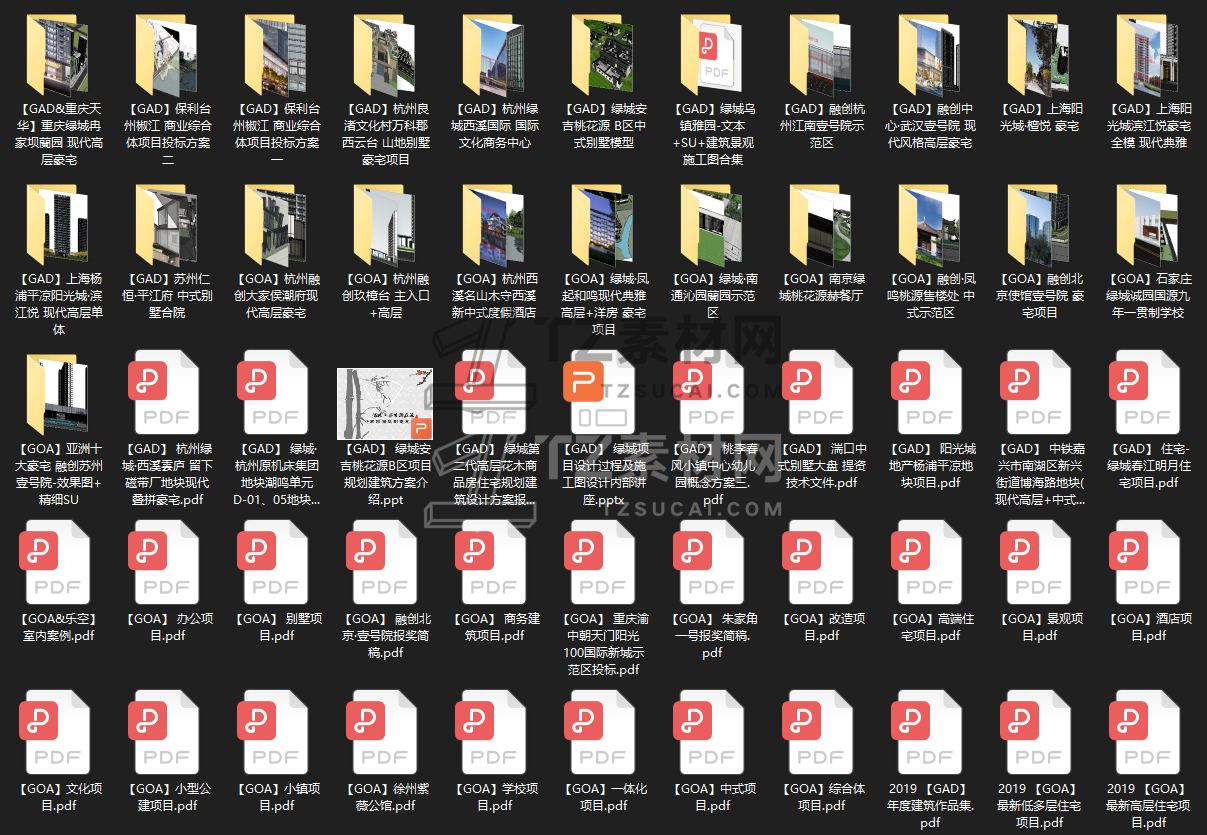This screenshot has width=1207, height=835.
Task: Open the 融创杭州江南壹号院示范区 folder icon
Action: [x=822, y=56]
